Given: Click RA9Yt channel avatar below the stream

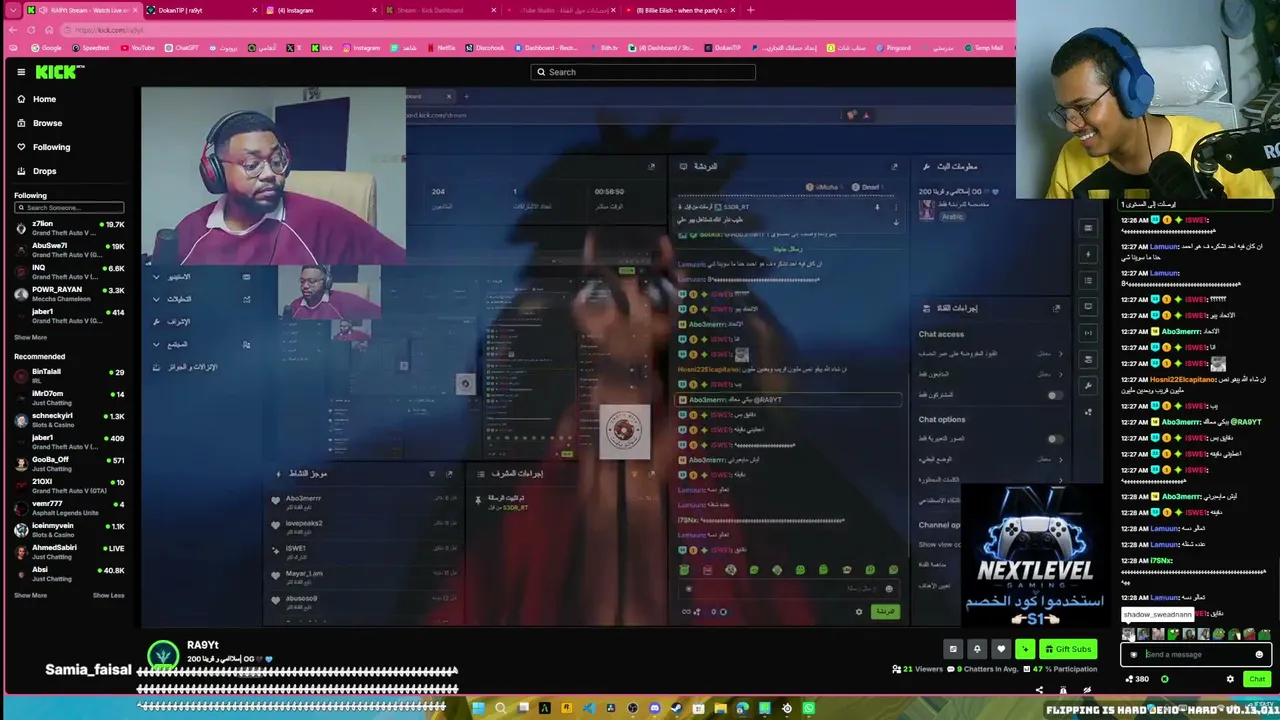Looking at the screenshot, I should (x=163, y=655).
